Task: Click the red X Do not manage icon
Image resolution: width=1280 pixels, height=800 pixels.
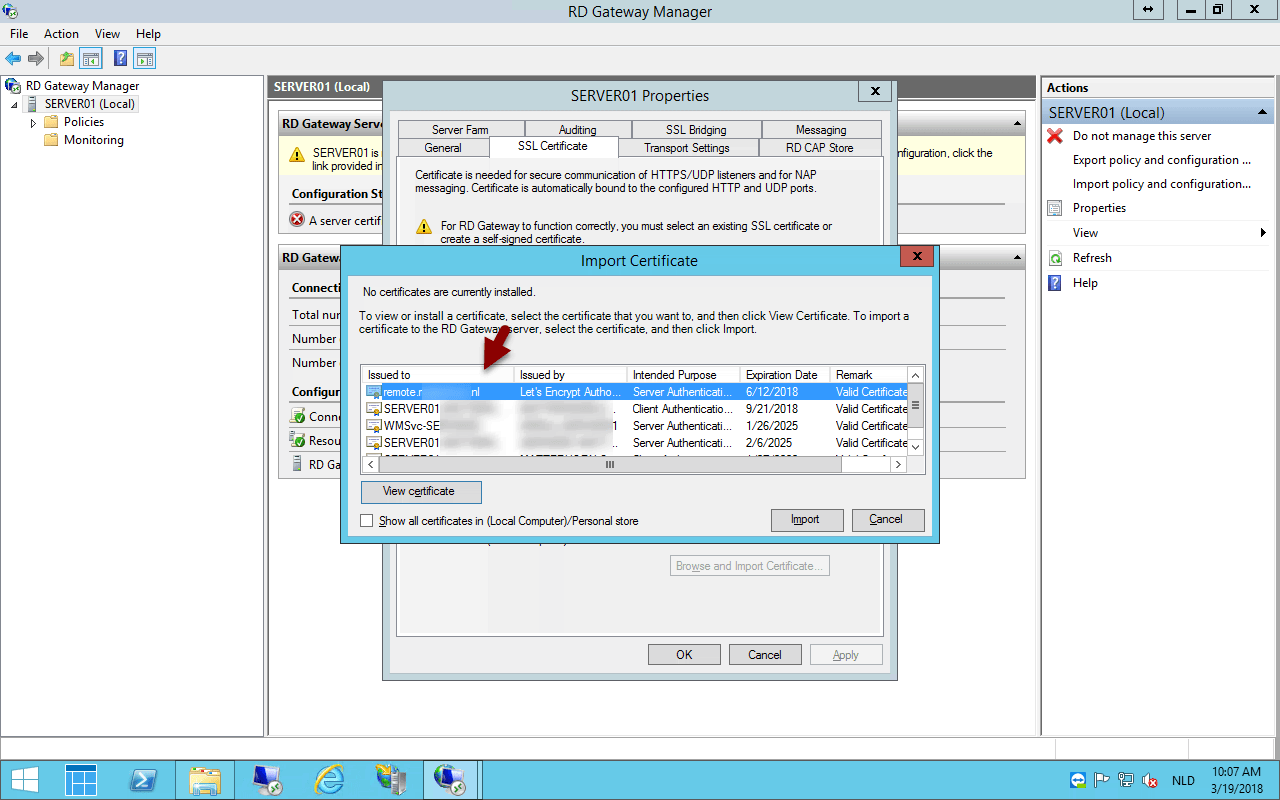Action: point(1055,136)
